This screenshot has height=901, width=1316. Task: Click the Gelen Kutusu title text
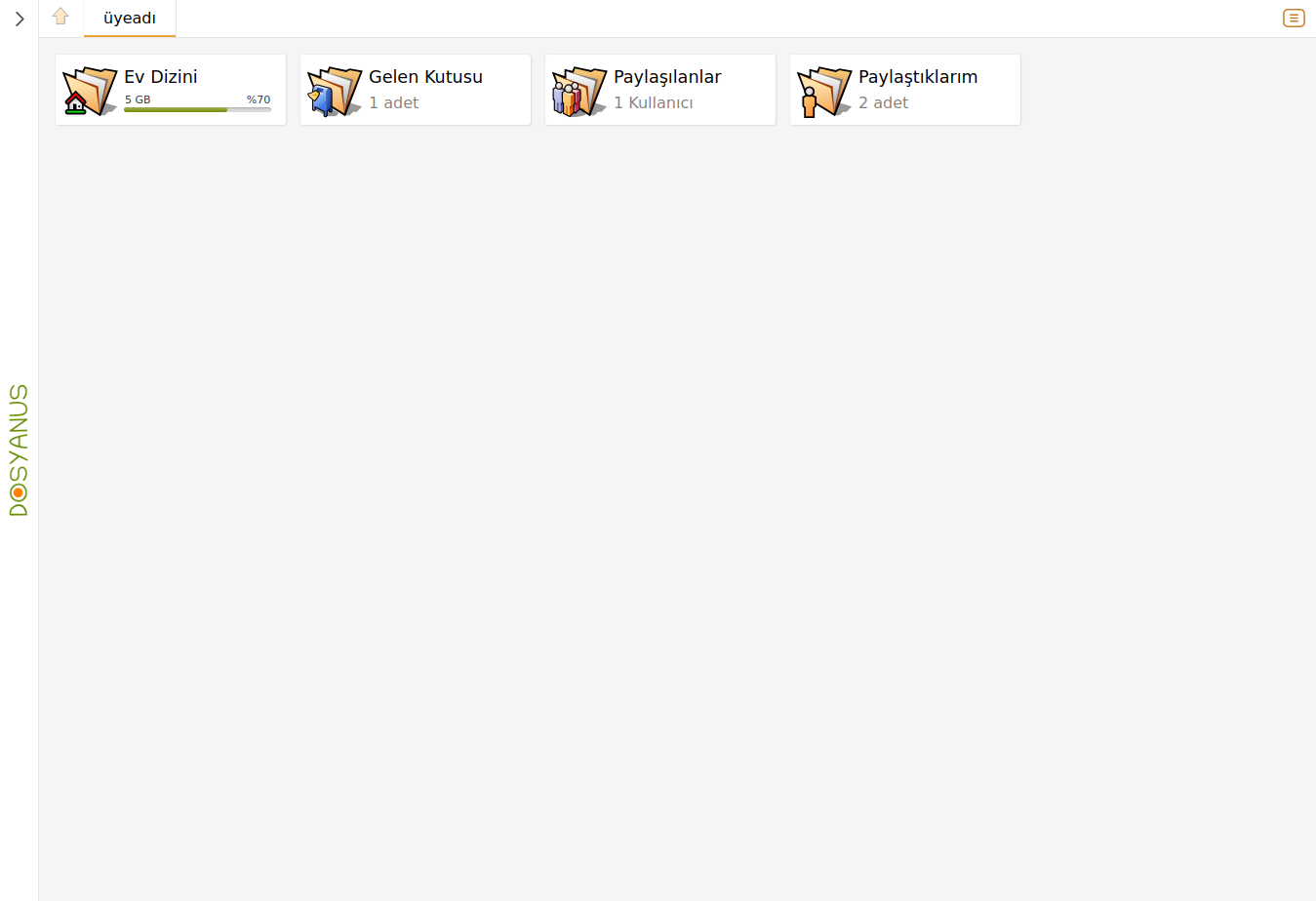[425, 77]
